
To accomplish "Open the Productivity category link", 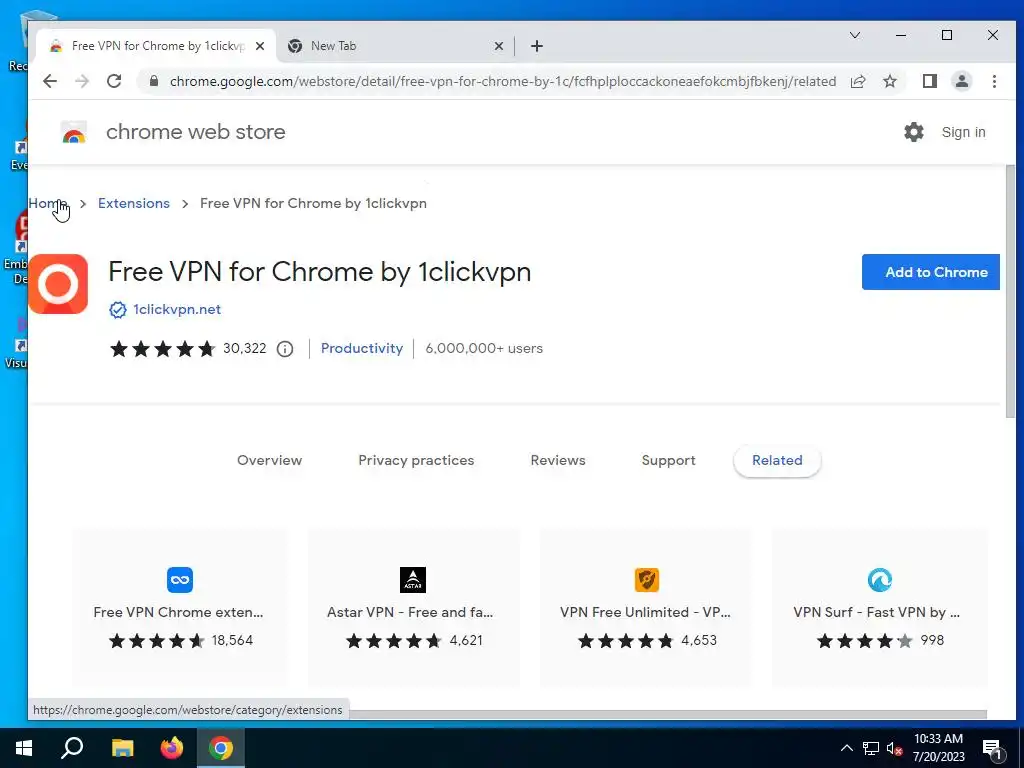I will (362, 348).
